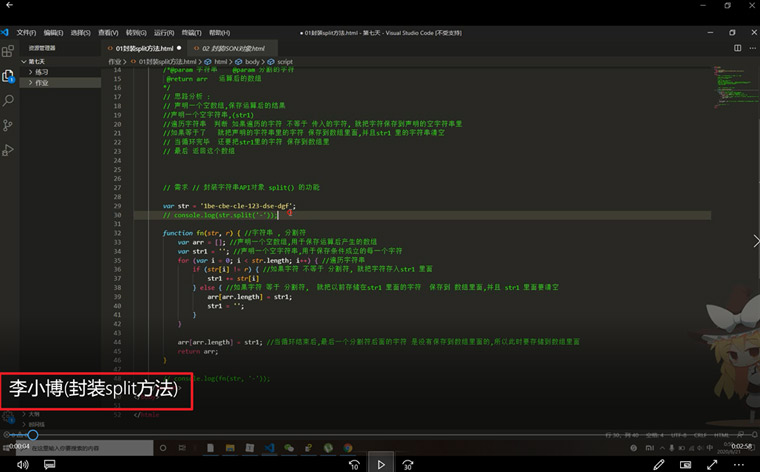Open the Search view in the activity bar
The width and height of the screenshot is (760, 472).
click(x=8, y=100)
